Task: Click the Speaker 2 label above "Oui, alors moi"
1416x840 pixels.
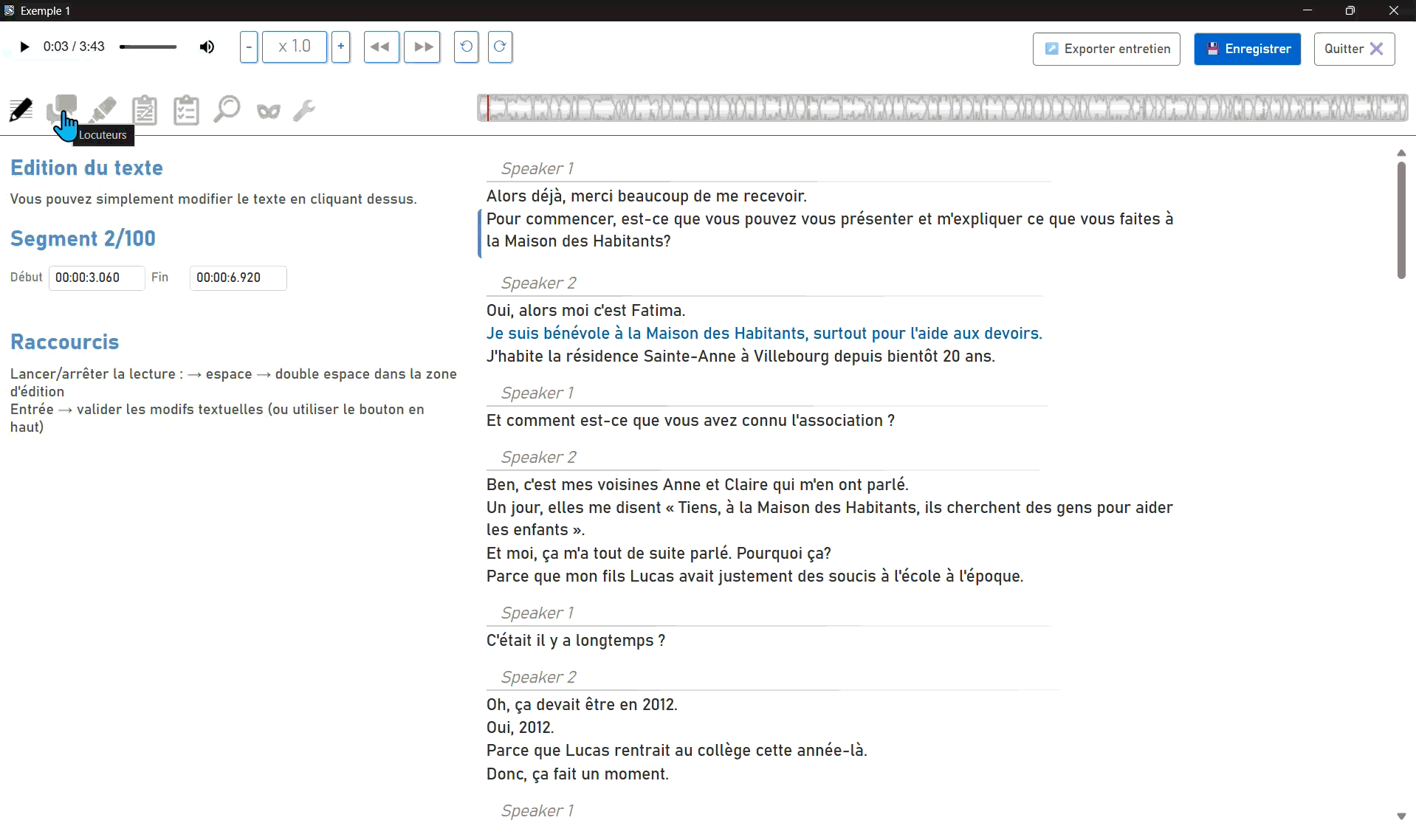Action: pos(539,283)
